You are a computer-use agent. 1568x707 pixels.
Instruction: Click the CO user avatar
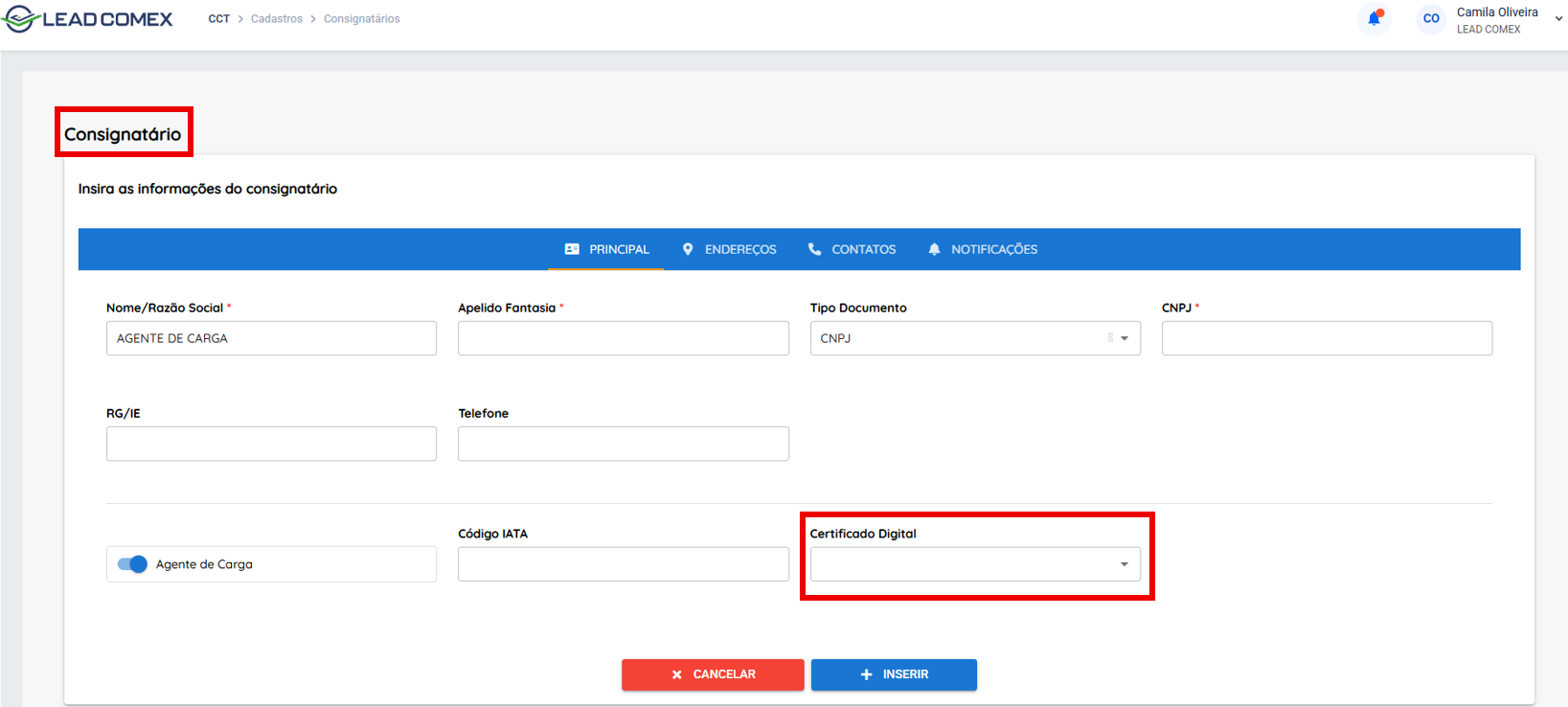pos(1431,18)
